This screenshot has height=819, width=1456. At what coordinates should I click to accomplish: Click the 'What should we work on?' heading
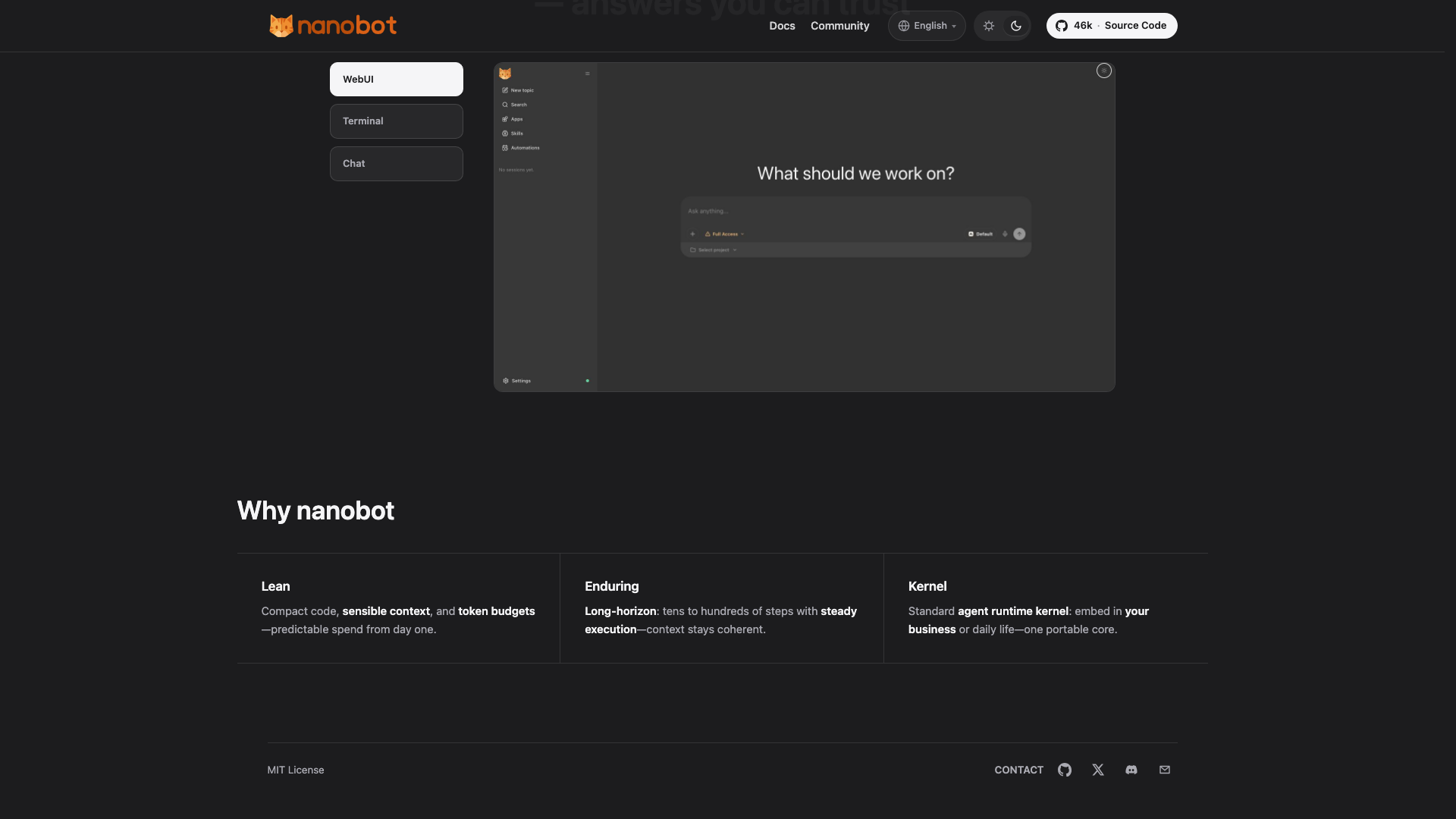pyautogui.click(x=855, y=174)
